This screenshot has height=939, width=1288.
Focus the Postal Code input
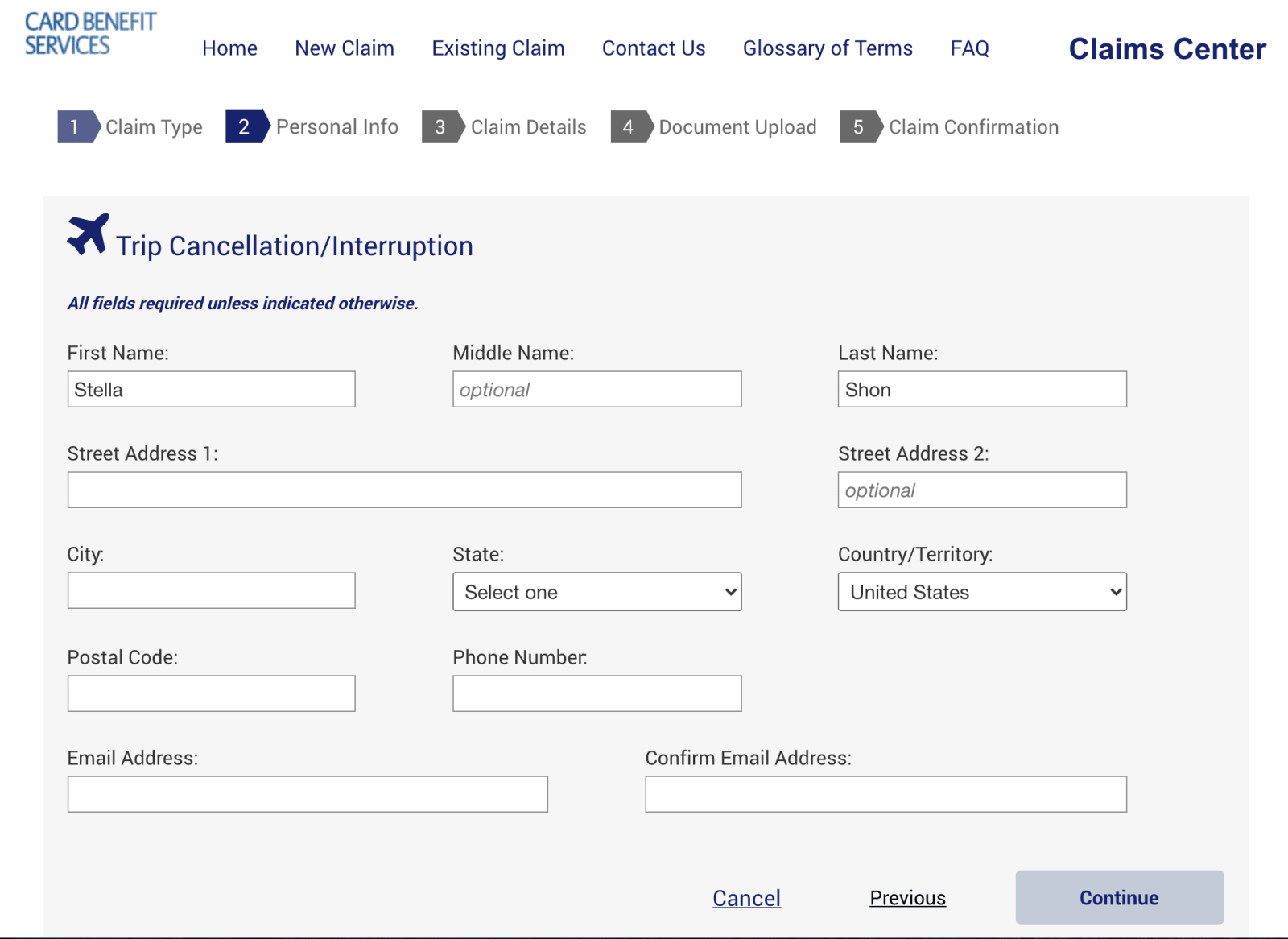point(211,693)
